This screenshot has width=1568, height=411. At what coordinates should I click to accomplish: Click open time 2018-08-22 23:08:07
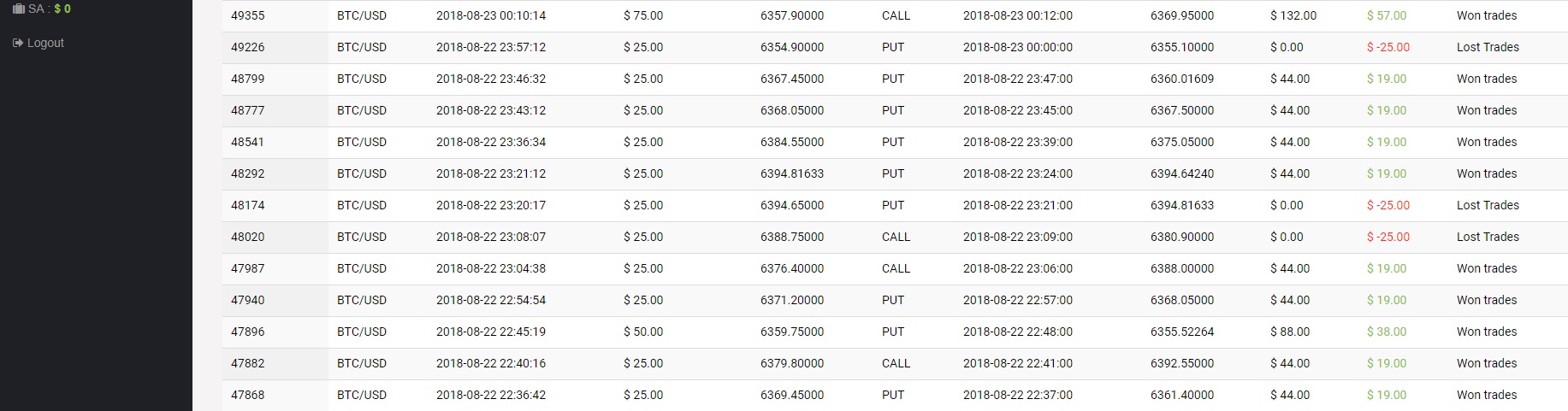[491, 237]
